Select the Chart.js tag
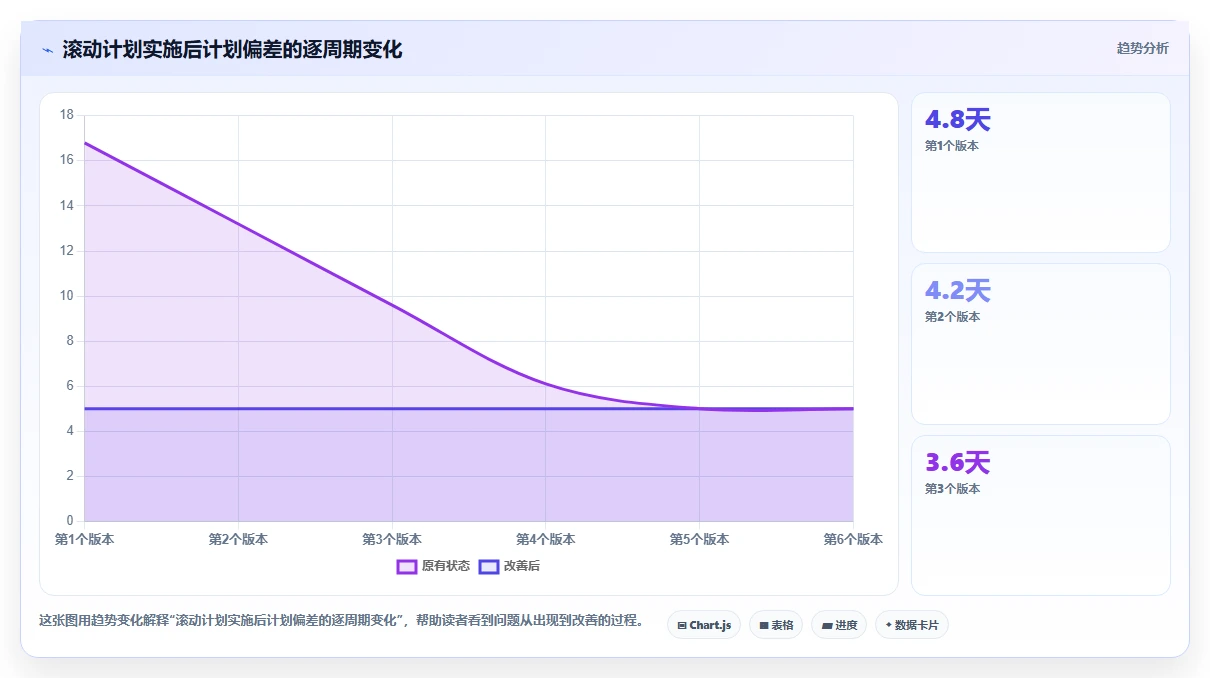The width and height of the screenshot is (1210, 678). 704,625
